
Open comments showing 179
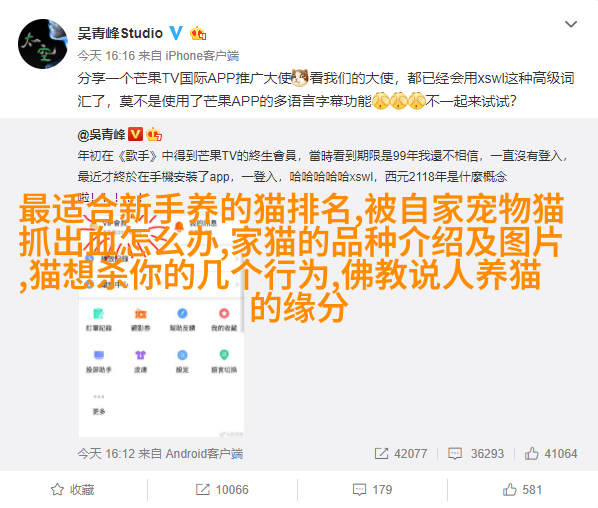point(372,489)
